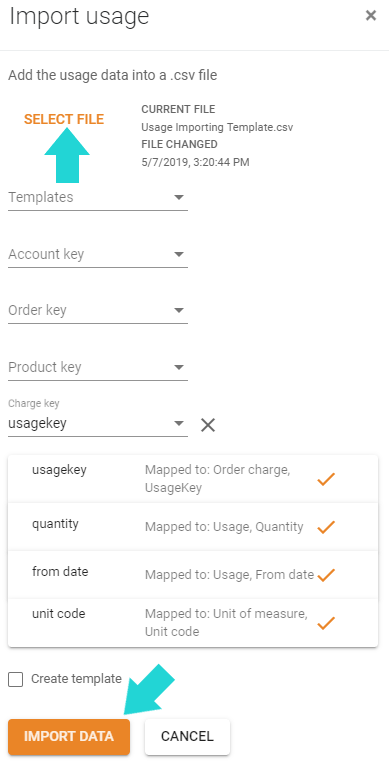The width and height of the screenshot is (389, 764).
Task: Click the Create template label text
Action: point(76,679)
